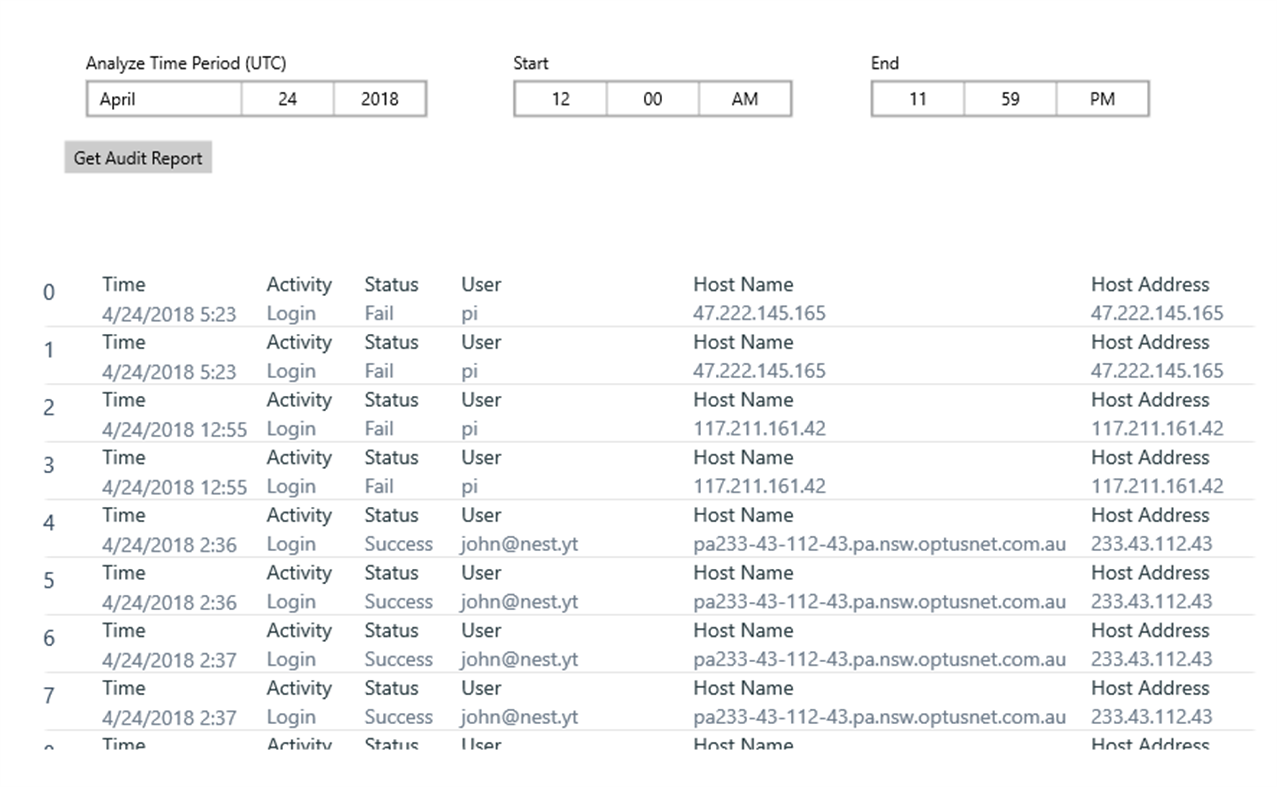
Task: Select audit row number 1
Action: (x=49, y=351)
